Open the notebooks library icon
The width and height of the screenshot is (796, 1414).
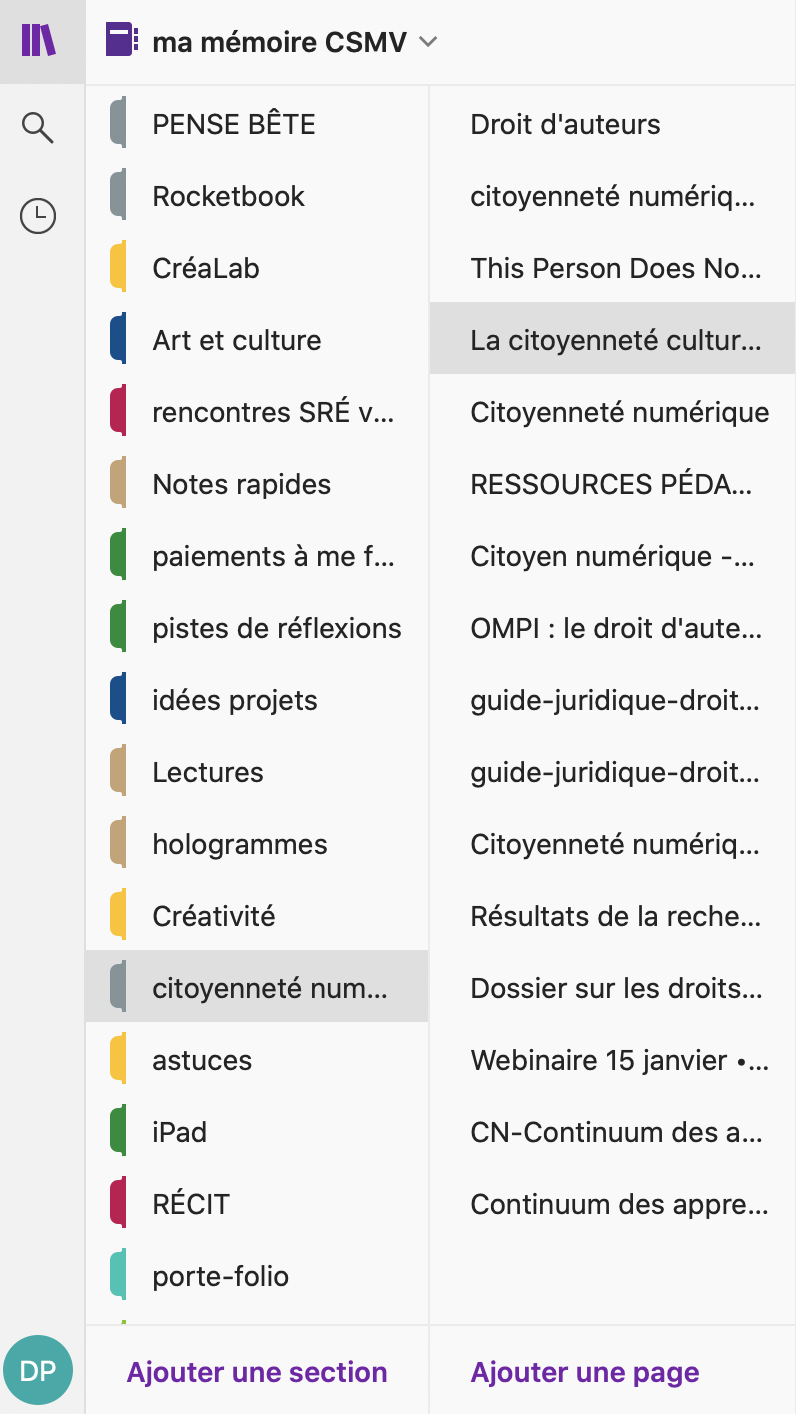39,41
